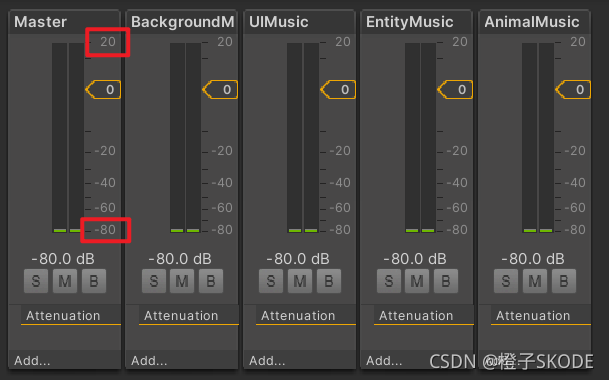
Task: Solo the UIMusic group
Action: (271, 281)
